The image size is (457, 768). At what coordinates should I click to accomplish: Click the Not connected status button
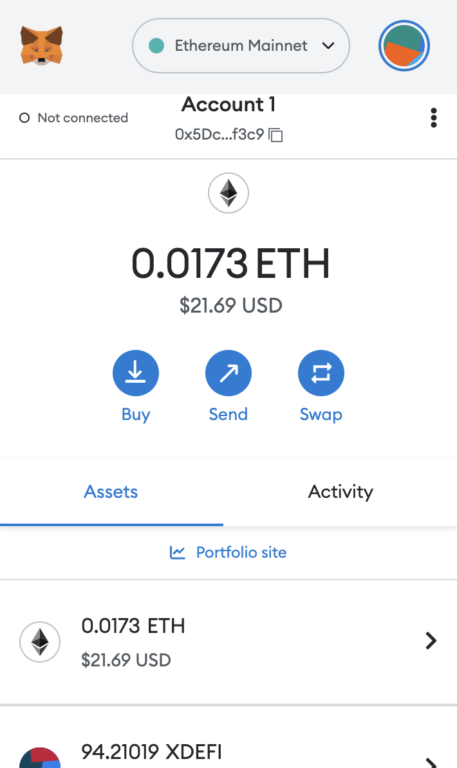point(73,118)
